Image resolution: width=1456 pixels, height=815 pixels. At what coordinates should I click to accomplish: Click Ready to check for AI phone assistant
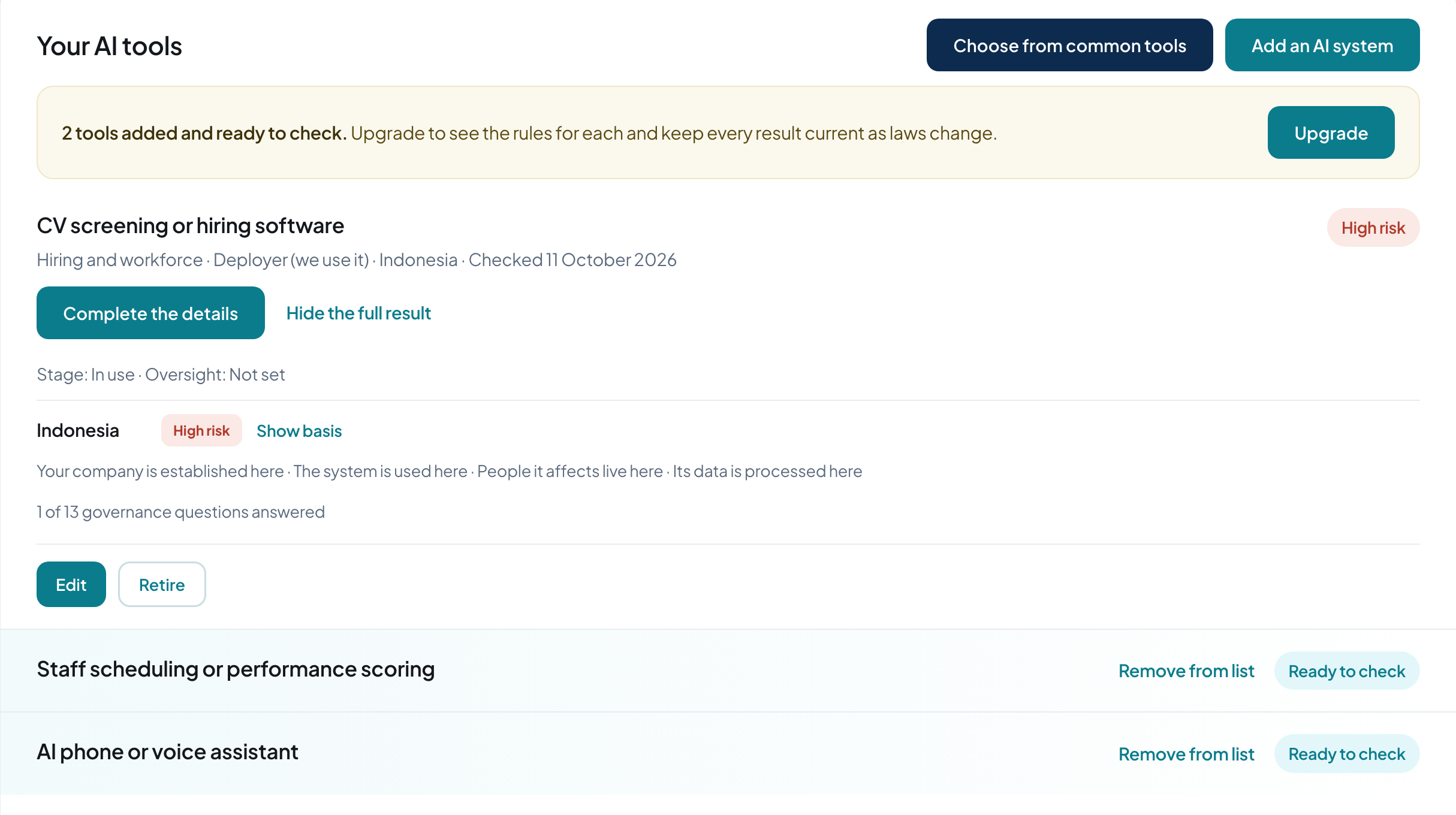[x=1347, y=754]
